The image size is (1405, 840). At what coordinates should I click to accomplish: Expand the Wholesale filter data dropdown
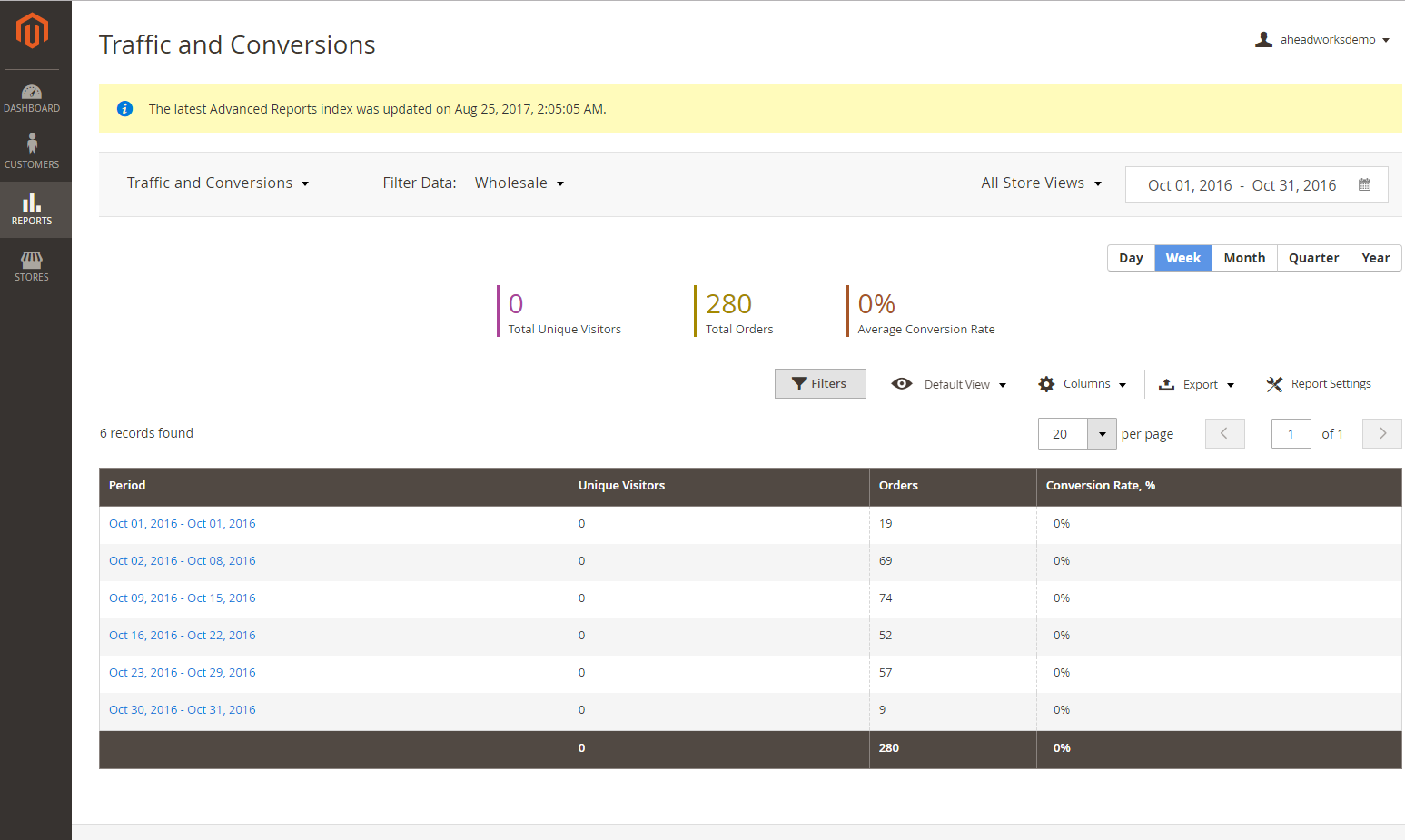tap(519, 183)
